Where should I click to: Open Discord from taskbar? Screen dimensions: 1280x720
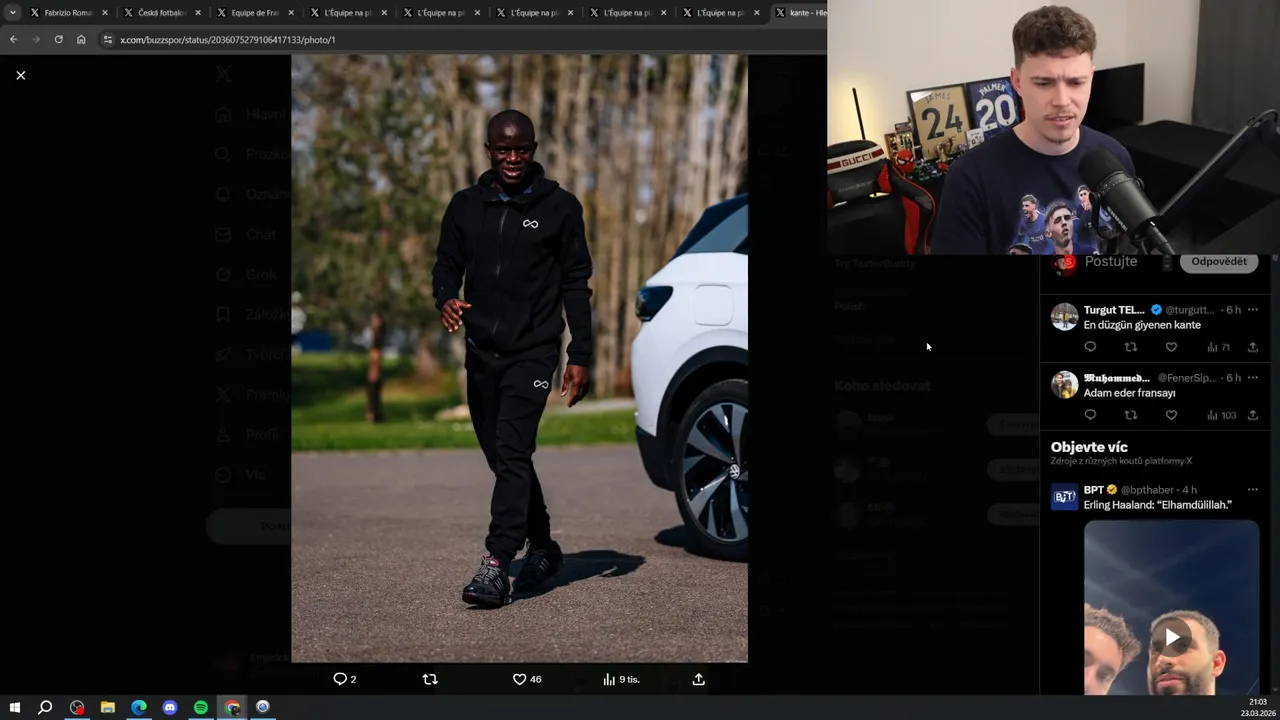tap(170, 707)
